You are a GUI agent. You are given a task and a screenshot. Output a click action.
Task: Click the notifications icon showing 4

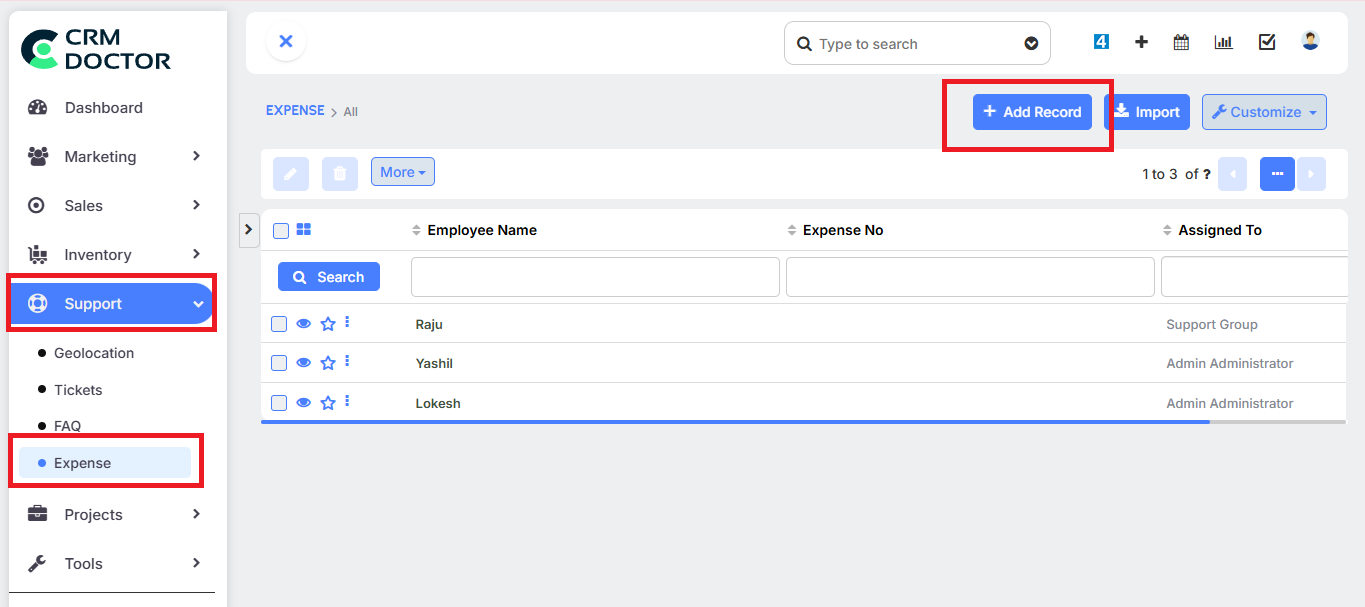pyautogui.click(x=1101, y=42)
